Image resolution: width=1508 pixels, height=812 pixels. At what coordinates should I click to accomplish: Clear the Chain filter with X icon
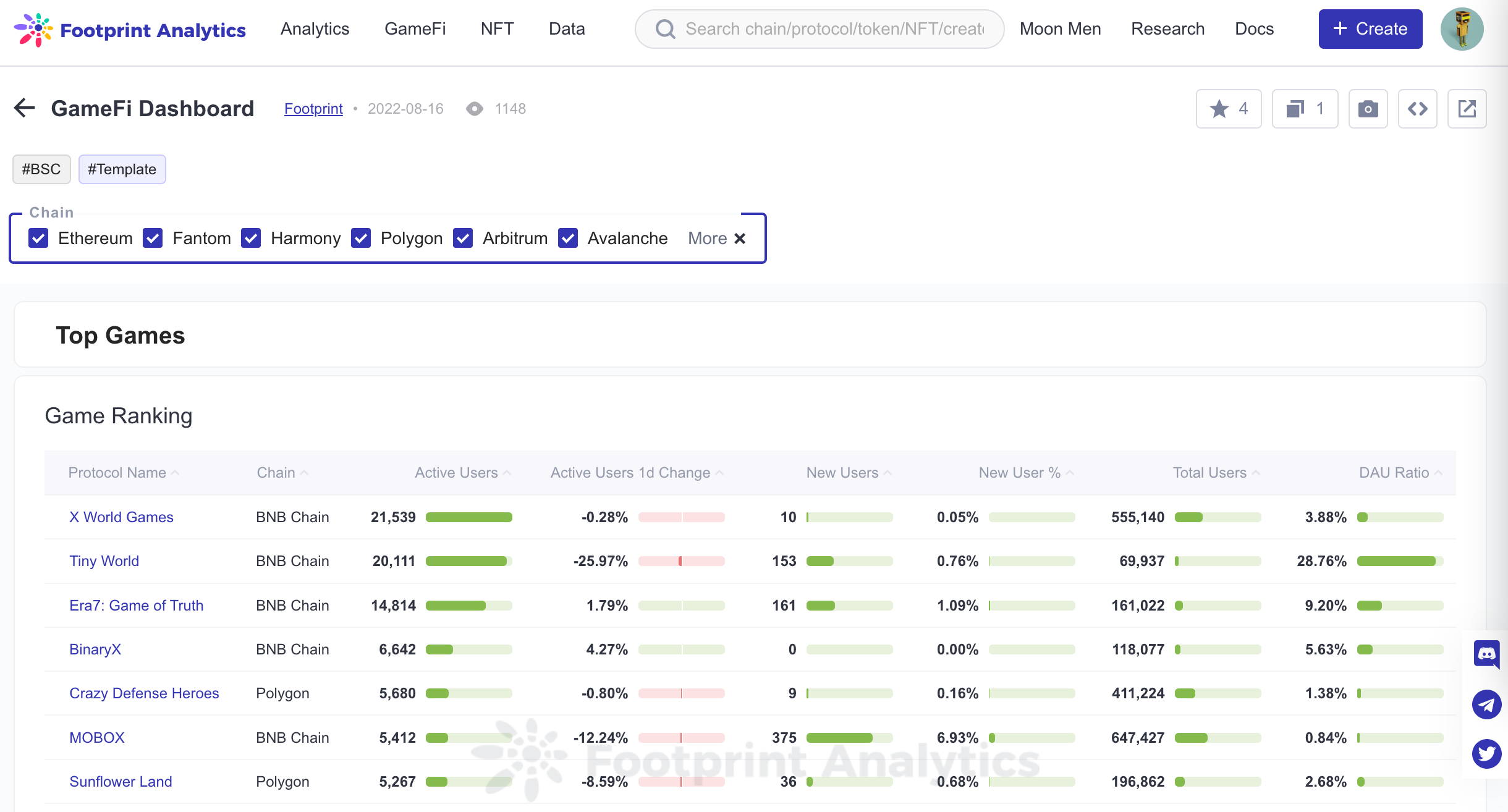coord(740,239)
